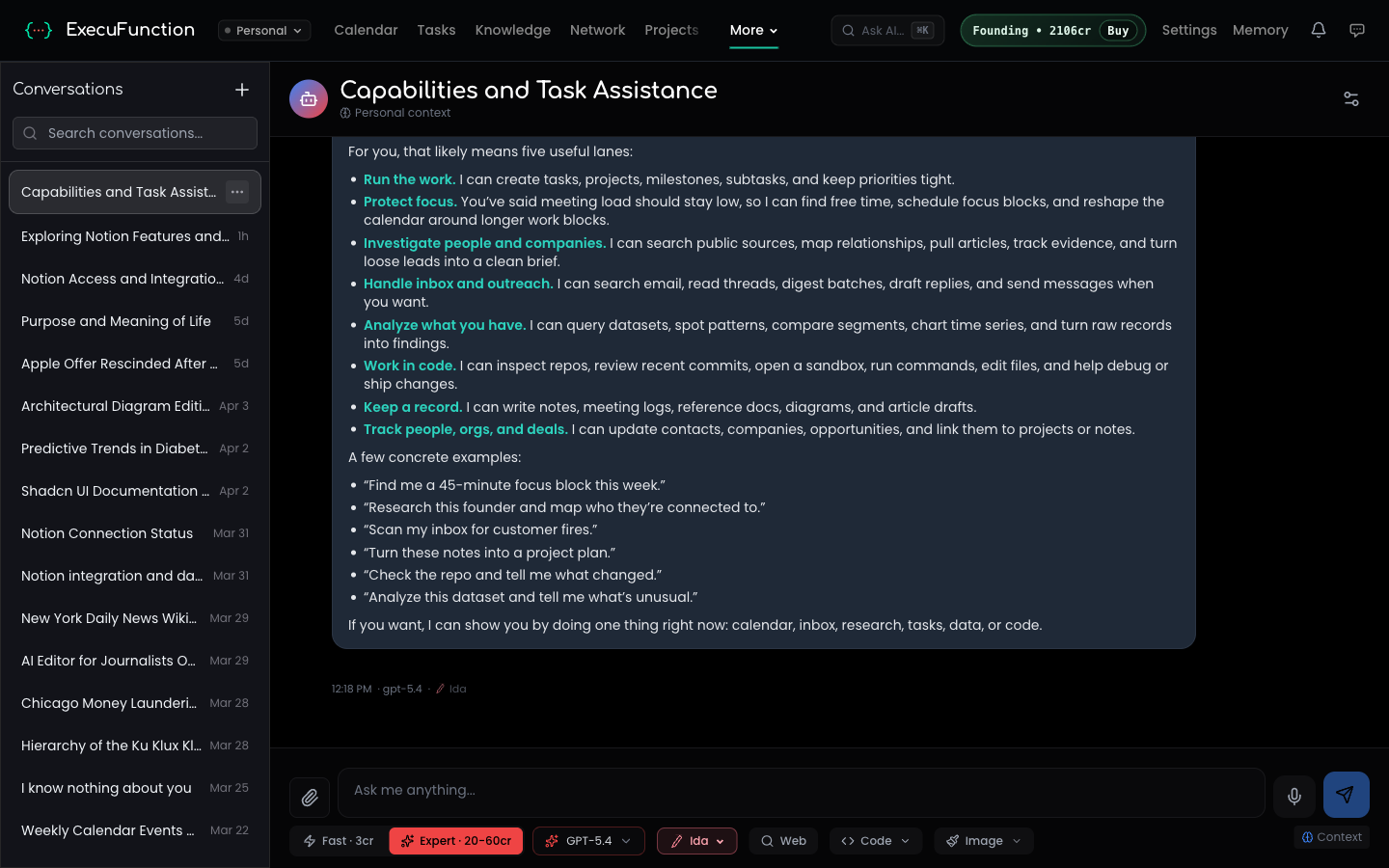Start a new conversation with the plus icon

pos(242,89)
